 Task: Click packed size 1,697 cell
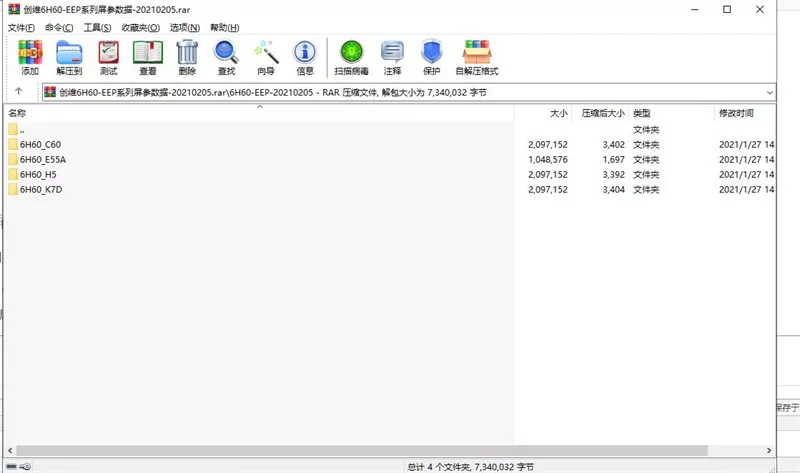(x=613, y=159)
